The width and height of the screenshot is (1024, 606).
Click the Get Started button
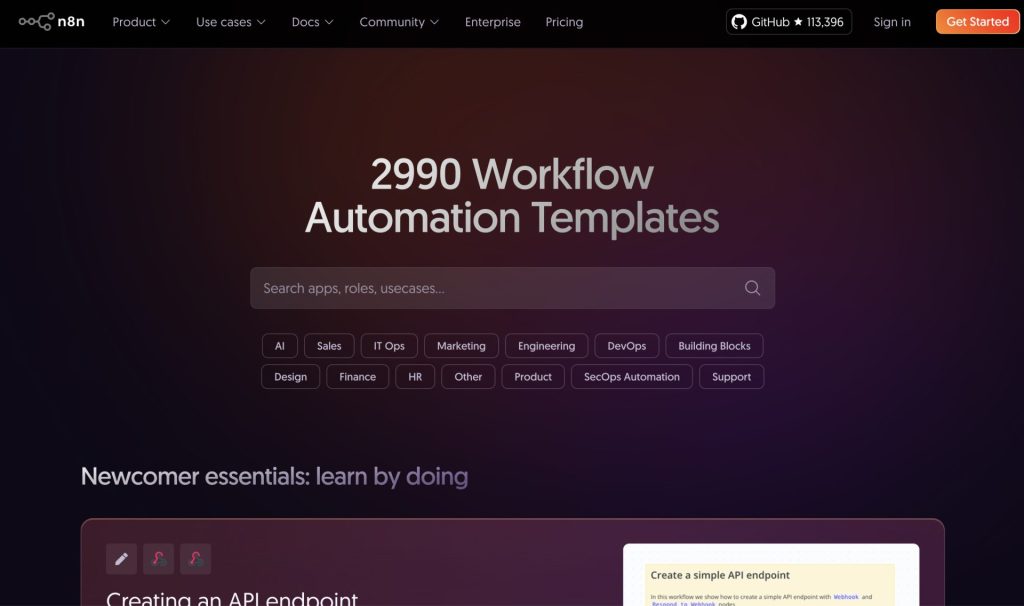point(978,22)
